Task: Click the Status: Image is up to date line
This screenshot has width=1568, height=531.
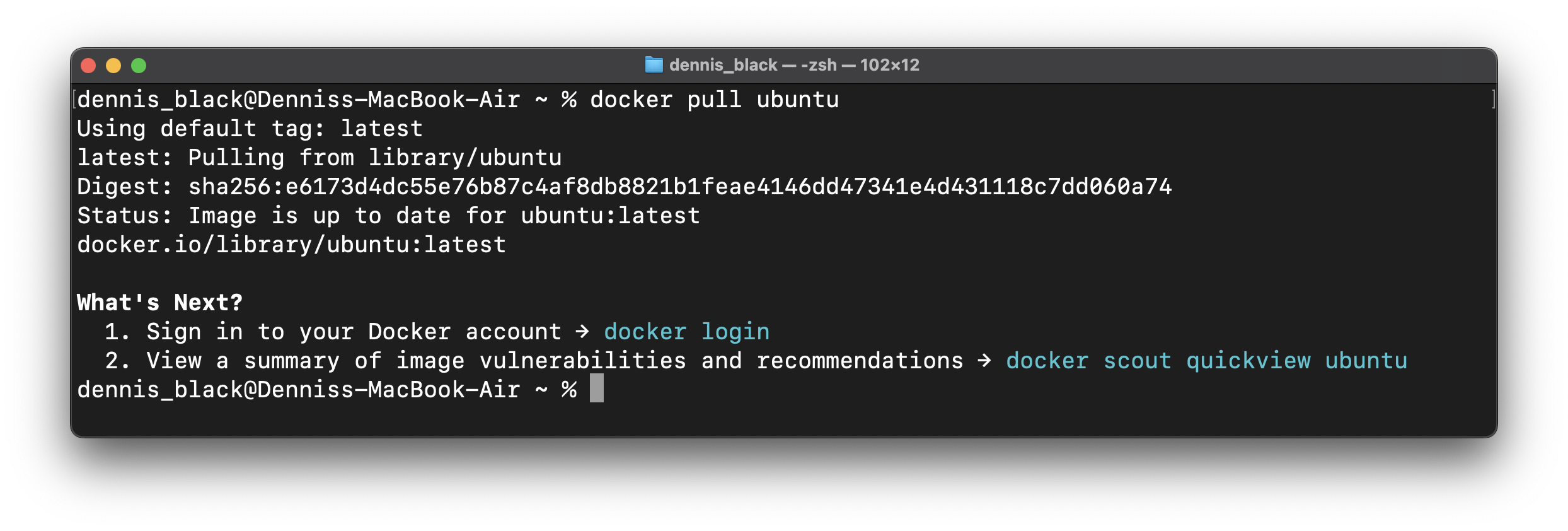Action: 388,216
